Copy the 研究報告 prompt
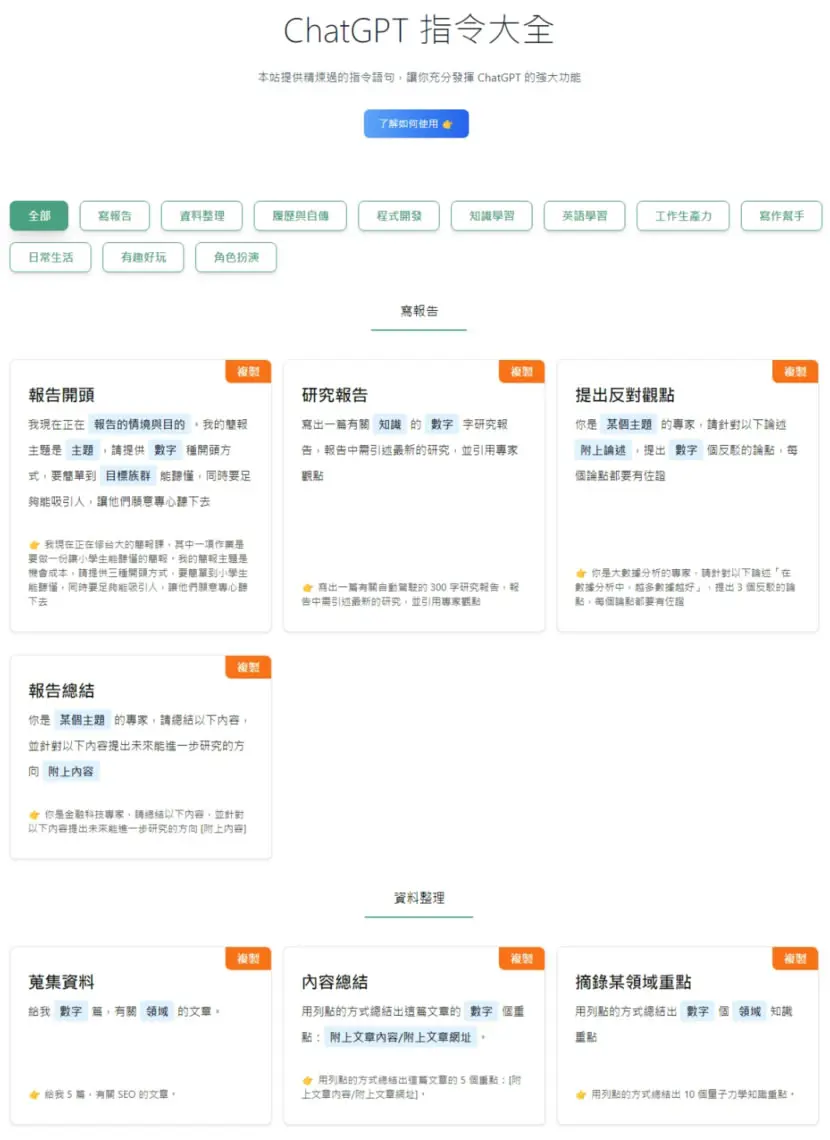The image size is (830, 1140). click(x=522, y=372)
